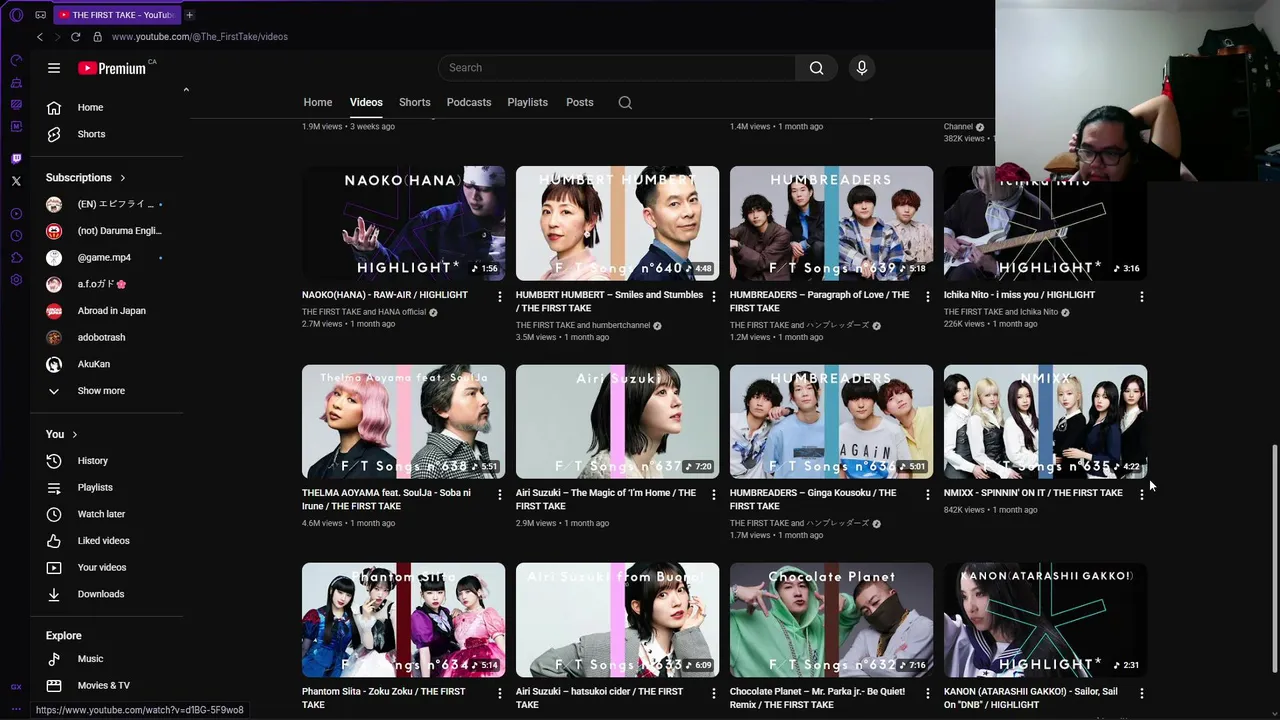Image resolution: width=1280 pixels, height=720 pixels.
Task: Activate voice search microphone
Action: pyautogui.click(x=862, y=68)
